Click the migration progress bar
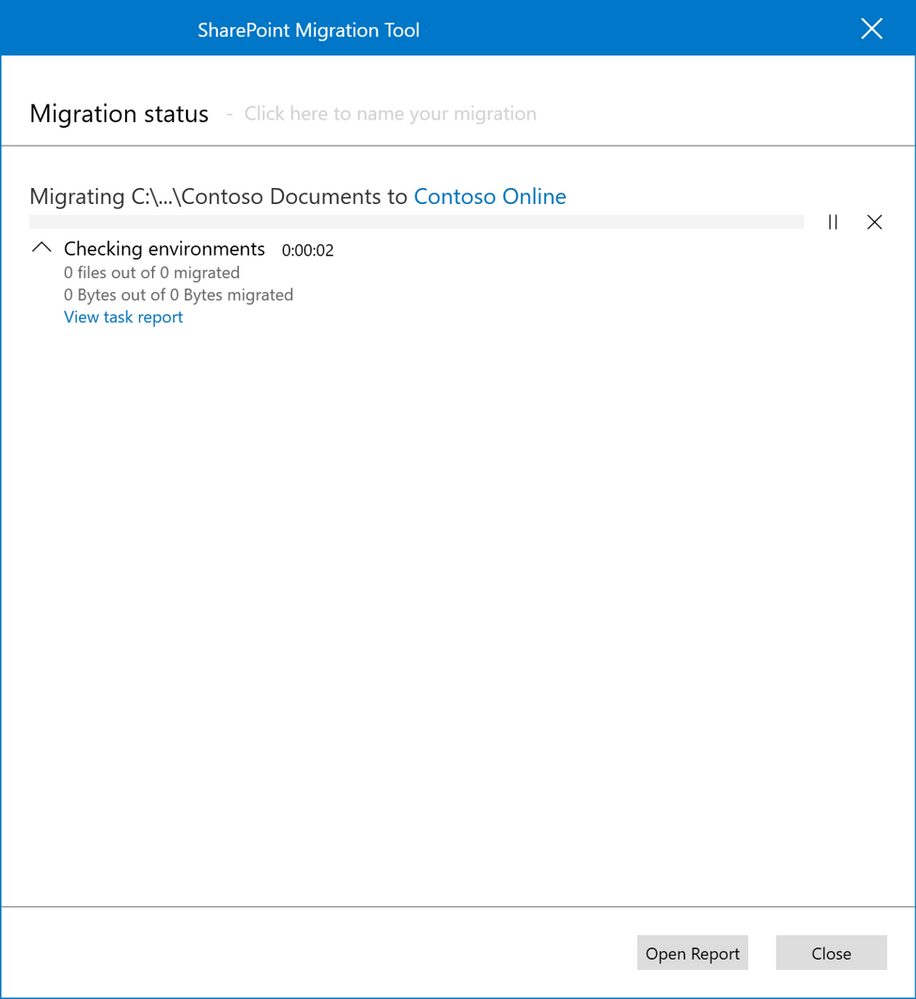 click(x=417, y=222)
